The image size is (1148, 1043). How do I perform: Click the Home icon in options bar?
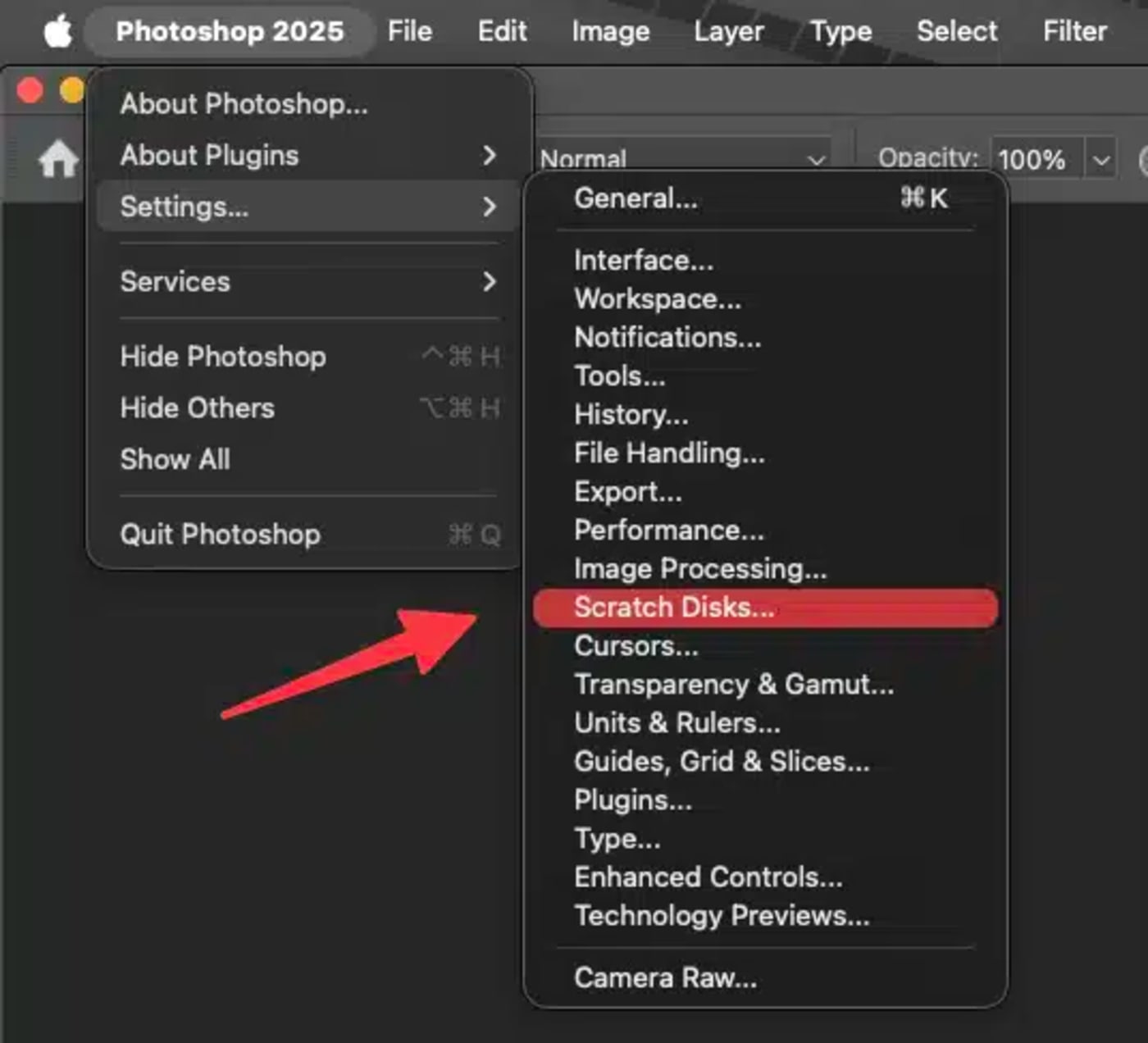(58, 158)
